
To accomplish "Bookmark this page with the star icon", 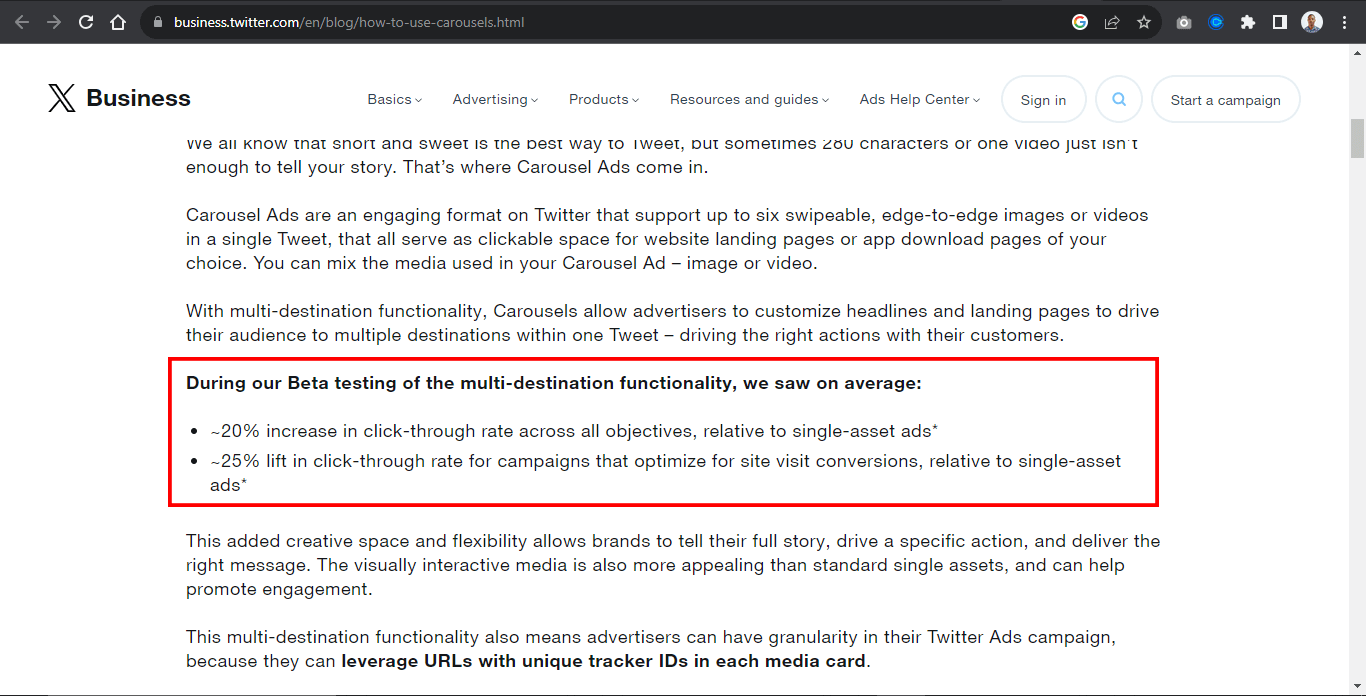I will coord(1144,22).
